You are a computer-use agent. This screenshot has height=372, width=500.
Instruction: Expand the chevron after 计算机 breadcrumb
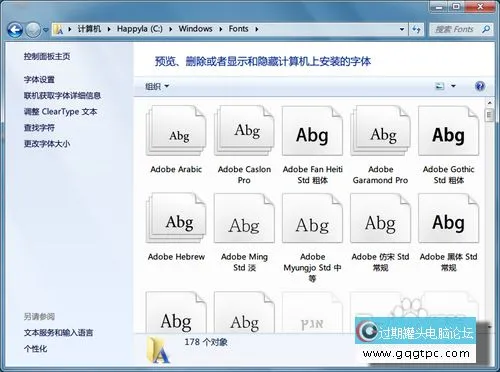tap(109, 29)
